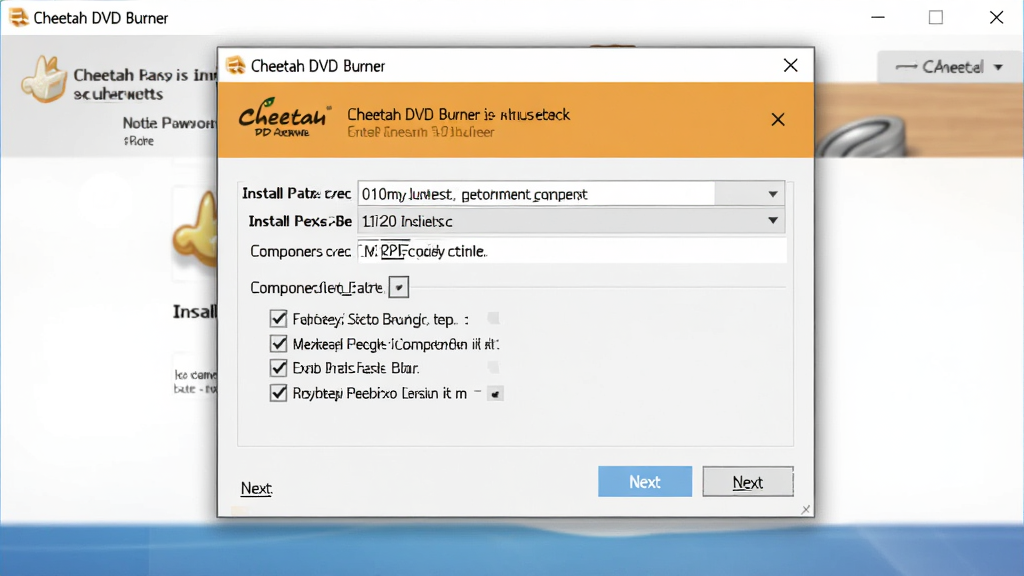Click the dialog title bar Cheetah DVD Burner icon
Image resolution: width=1024 pixels, height=576 pixels.
pos(235,65)
